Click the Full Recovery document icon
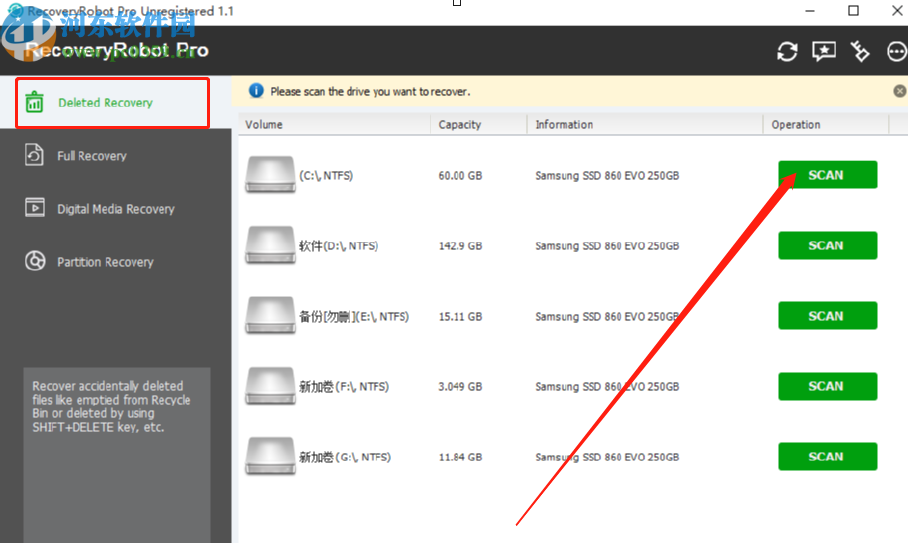 coord(34,155)
